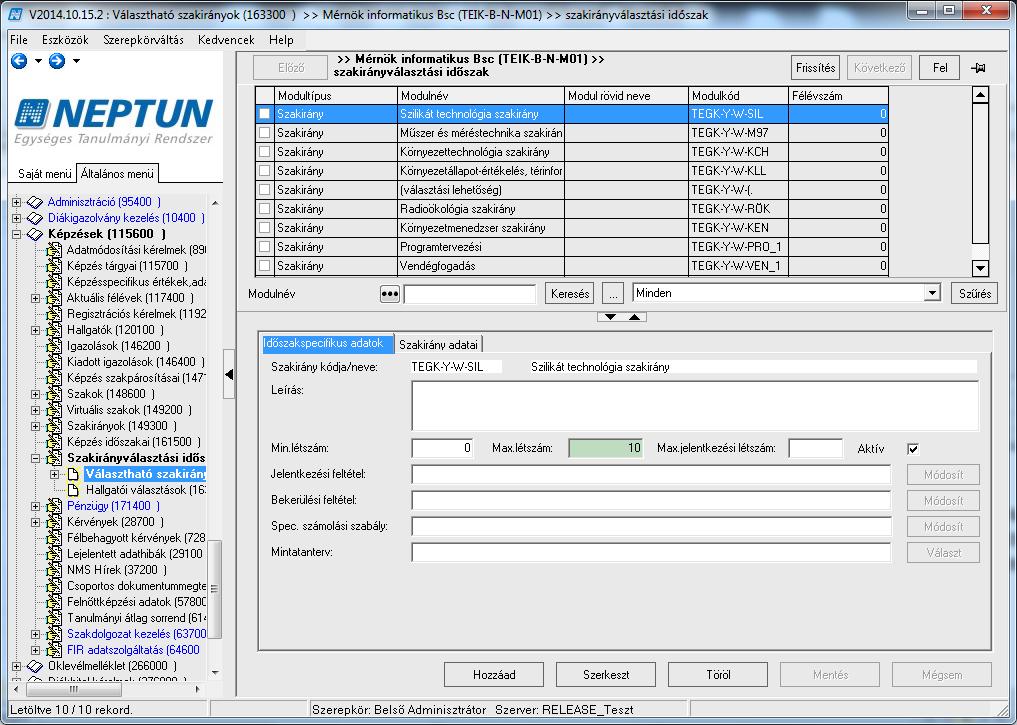Open the Eszközök menu
Viewport: 1017px width, 725px height.
pyautogui.click(x=65, y=40)
